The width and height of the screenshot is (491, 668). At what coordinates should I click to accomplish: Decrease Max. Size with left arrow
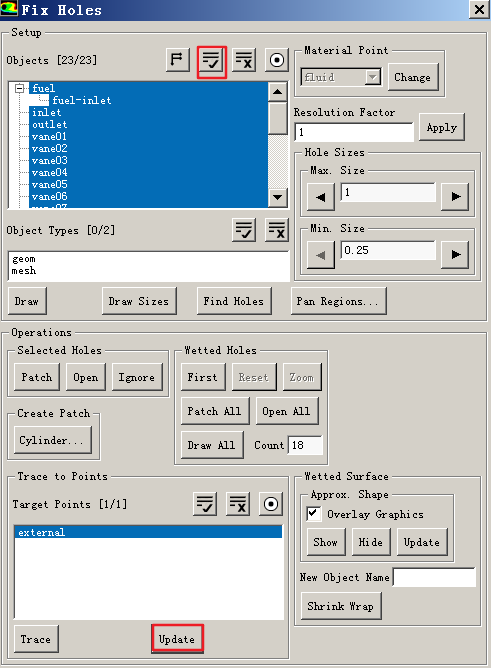tap(321, 197)
